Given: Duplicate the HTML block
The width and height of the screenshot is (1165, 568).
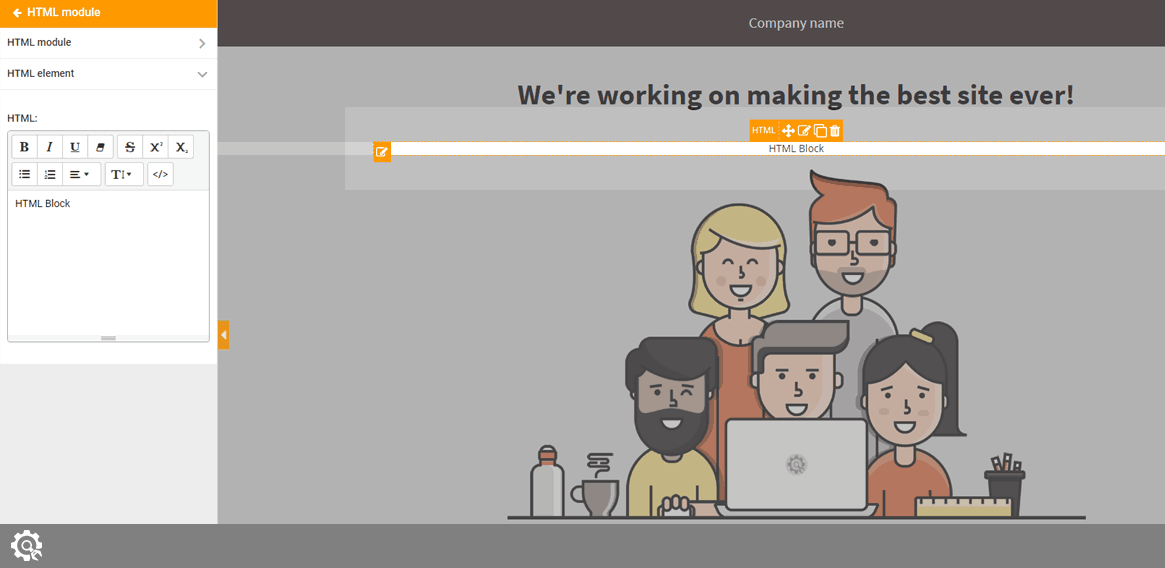Looking at the screenshot, I should [x=820, y=131].
